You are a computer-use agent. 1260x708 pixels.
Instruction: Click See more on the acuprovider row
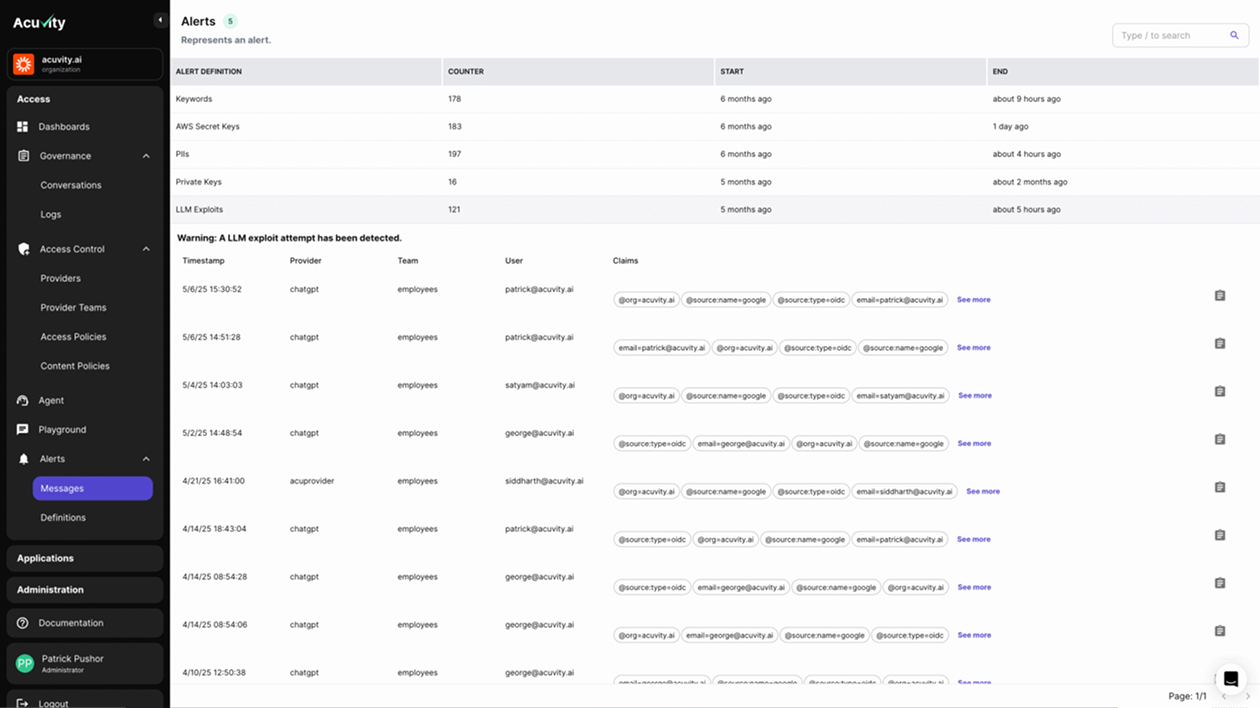click(982, 492)
